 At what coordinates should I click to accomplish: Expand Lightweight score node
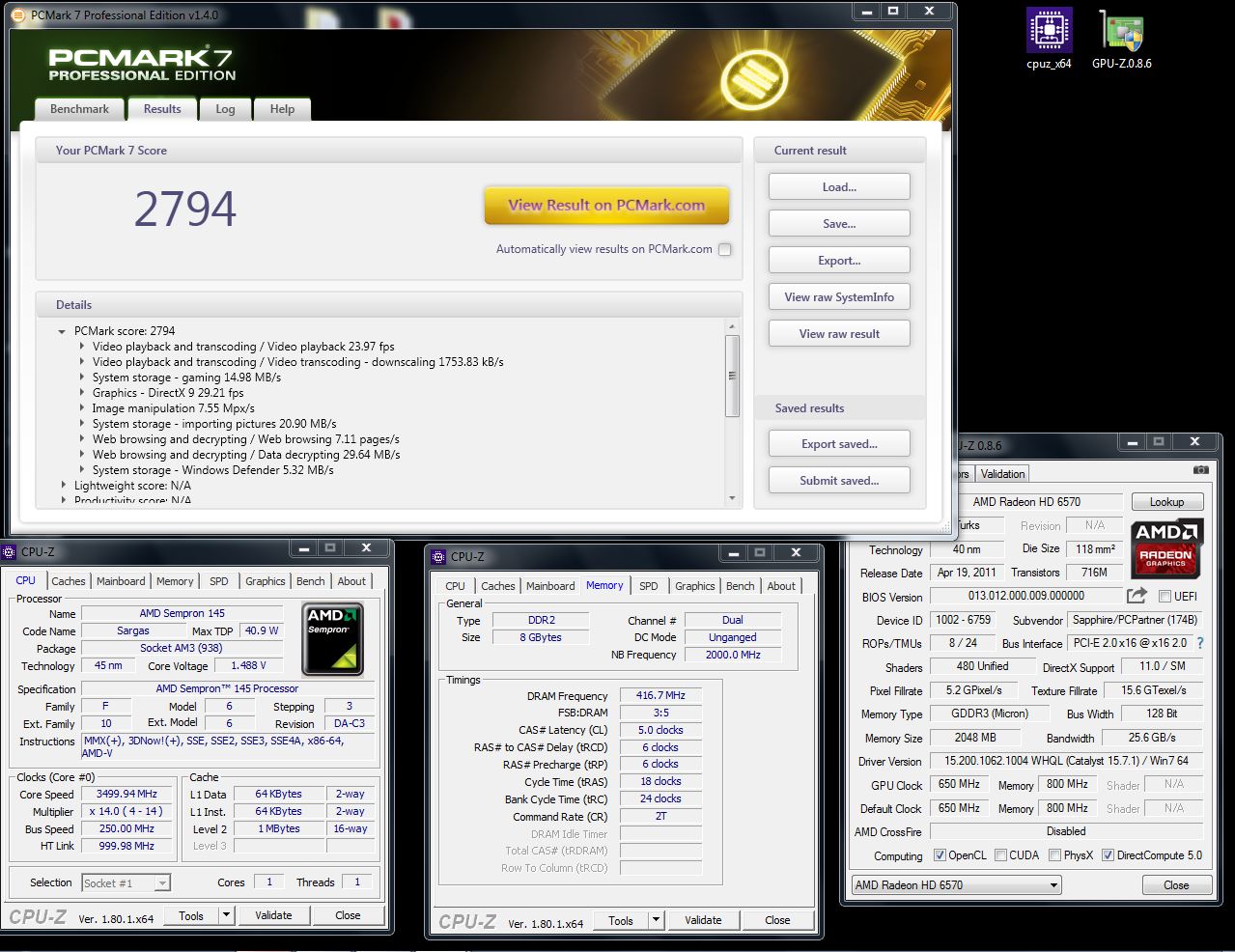pos(63,486)
